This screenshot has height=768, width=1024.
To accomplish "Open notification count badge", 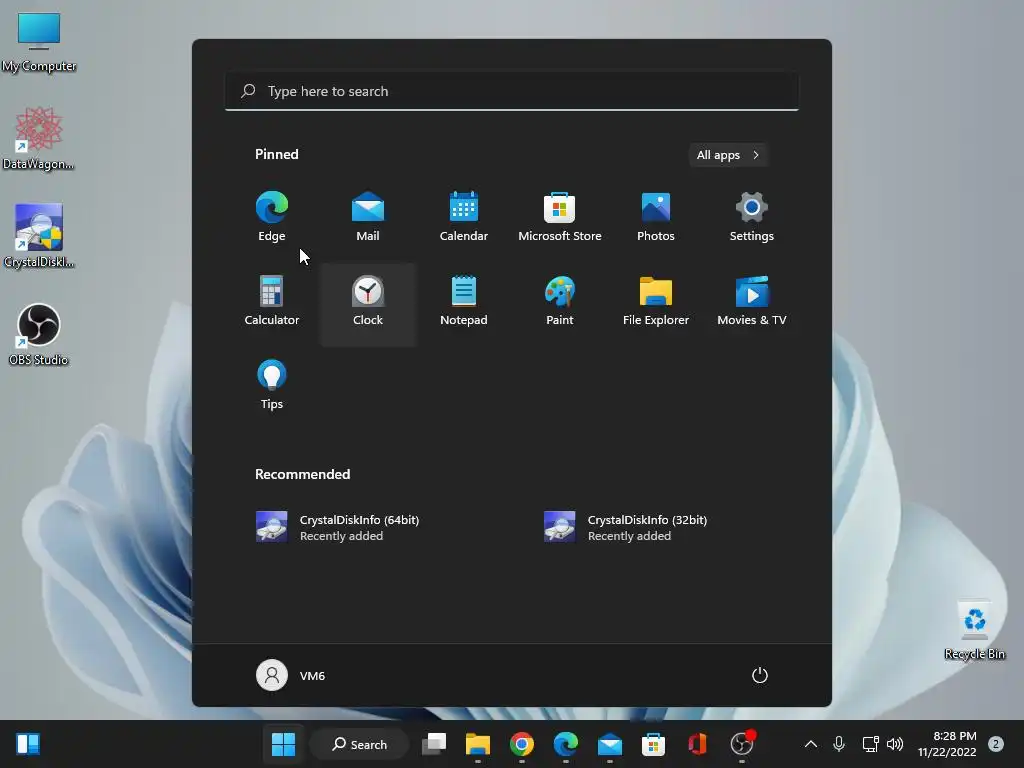I will pyautogui.click(x=996, y=744).
